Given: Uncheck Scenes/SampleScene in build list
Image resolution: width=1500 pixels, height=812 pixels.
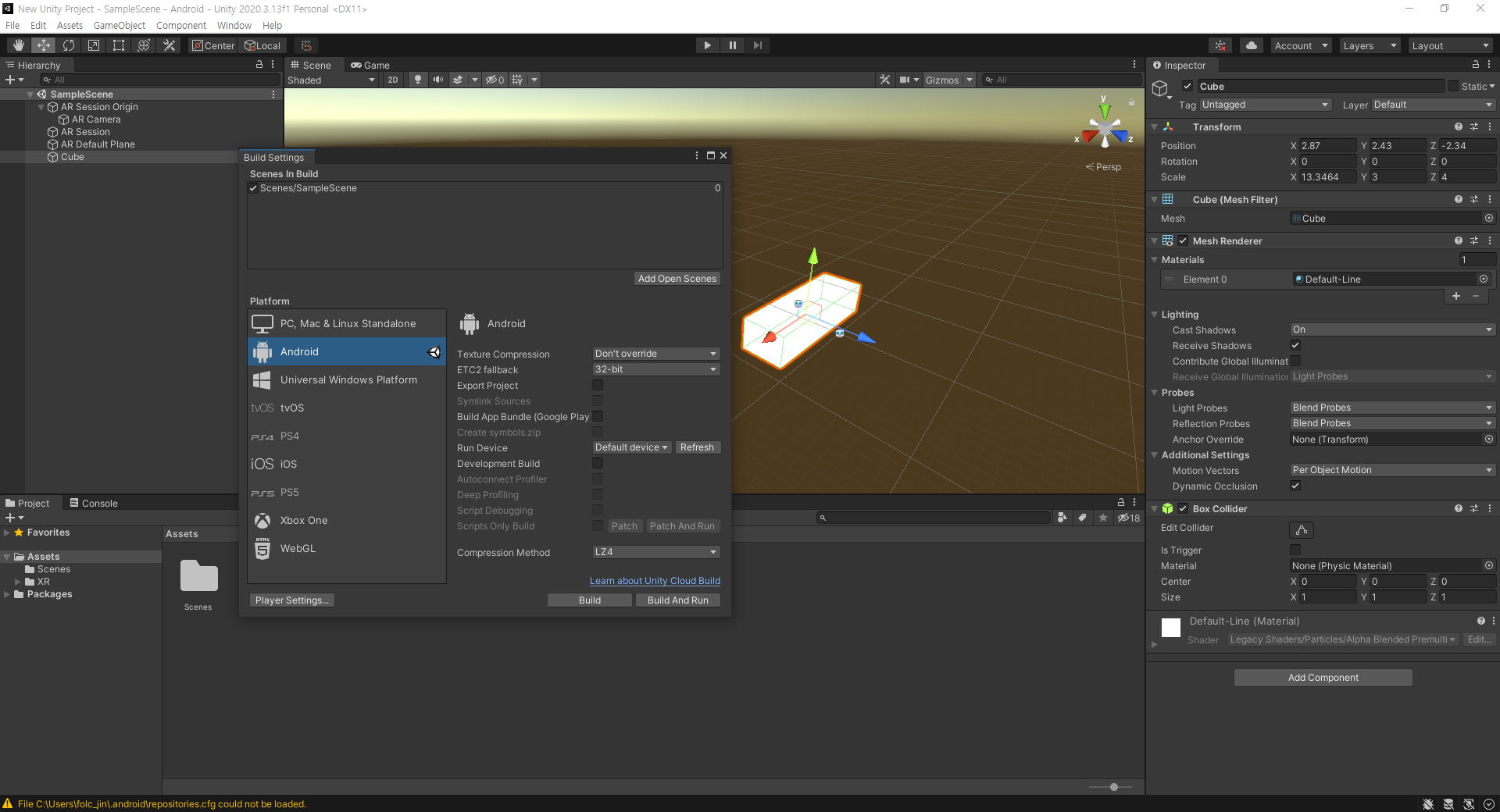Looking at the screenshot, I should 253,188.
